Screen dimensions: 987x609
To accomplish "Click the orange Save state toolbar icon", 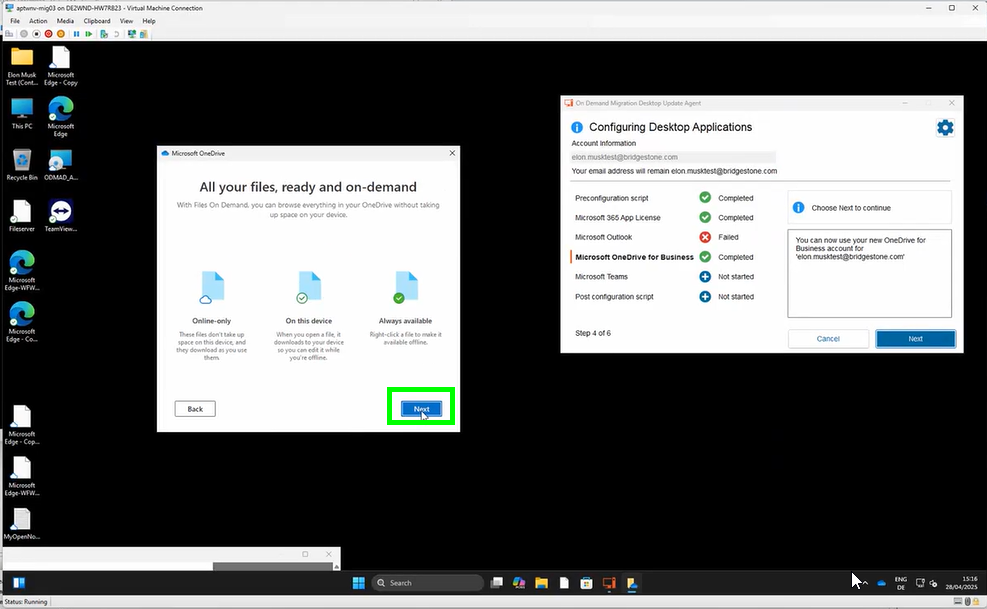I will pos(61,34).
